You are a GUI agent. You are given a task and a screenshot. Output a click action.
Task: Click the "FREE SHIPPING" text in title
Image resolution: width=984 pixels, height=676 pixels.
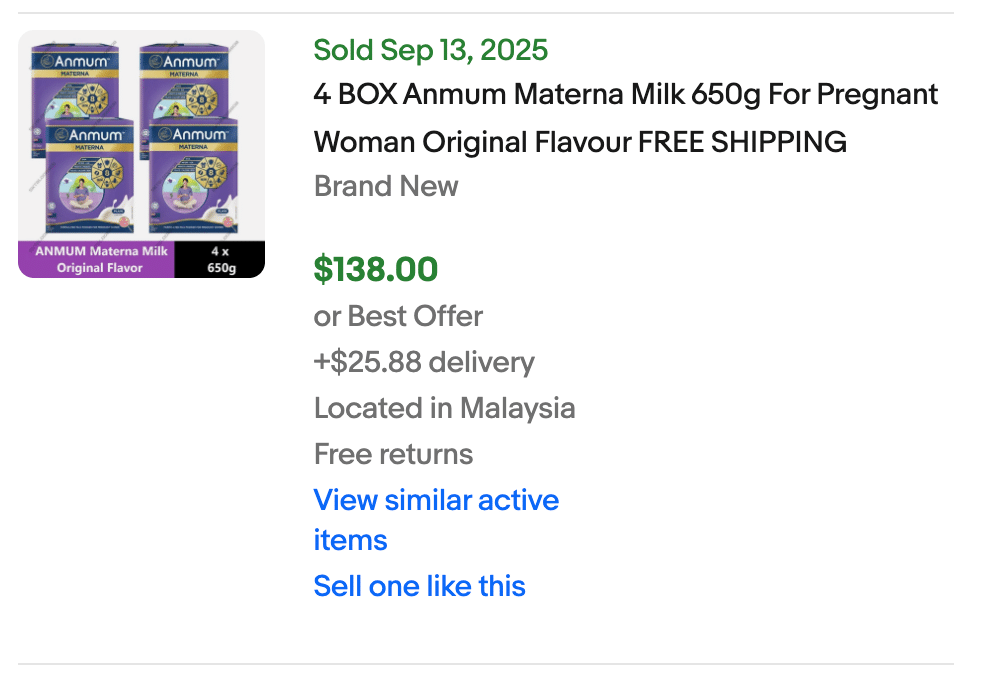point(742,142)
